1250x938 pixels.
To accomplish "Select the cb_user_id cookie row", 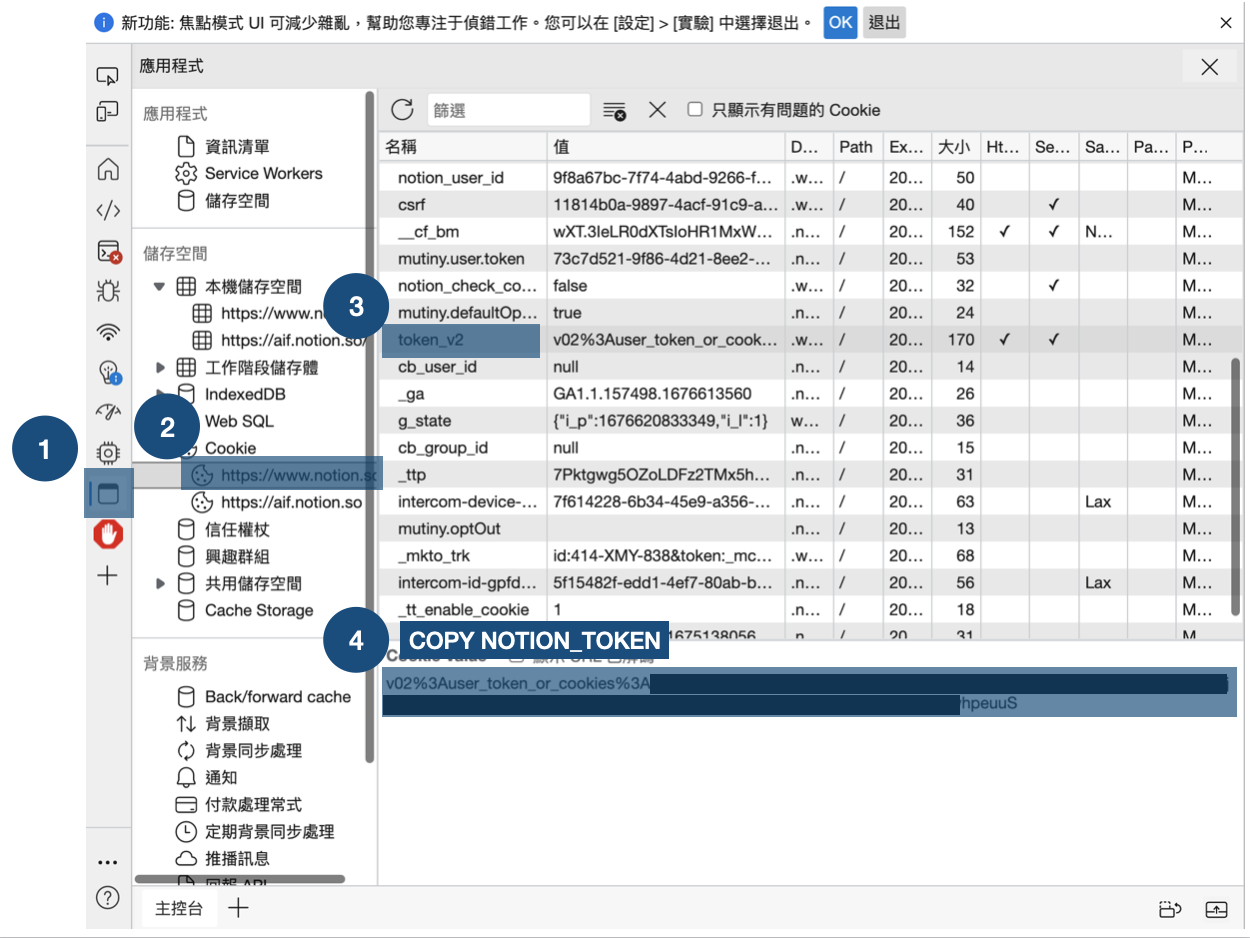I will point(809,367).
